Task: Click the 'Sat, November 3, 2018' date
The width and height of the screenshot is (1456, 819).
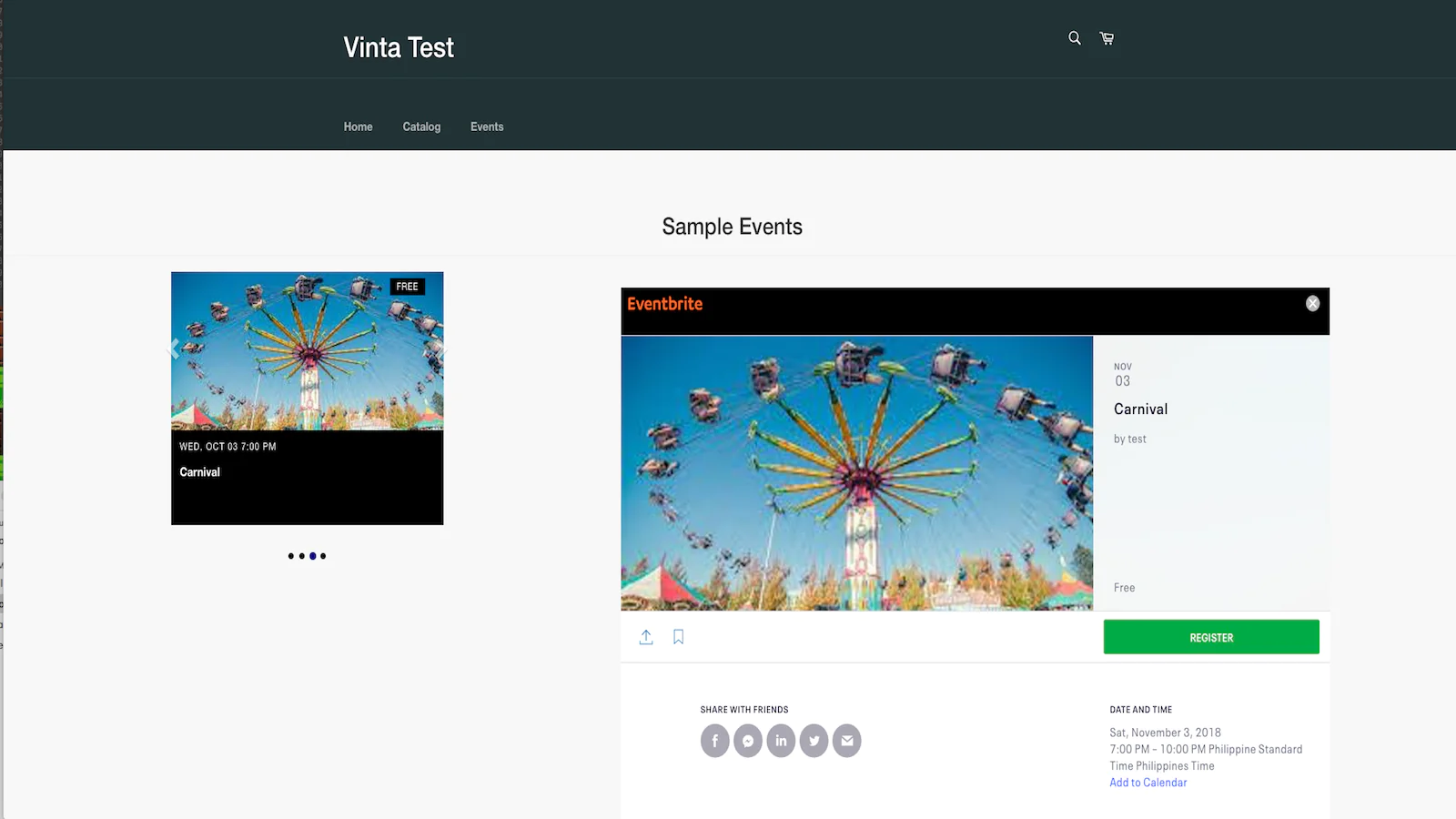Action: click(x=1165, y=733)
